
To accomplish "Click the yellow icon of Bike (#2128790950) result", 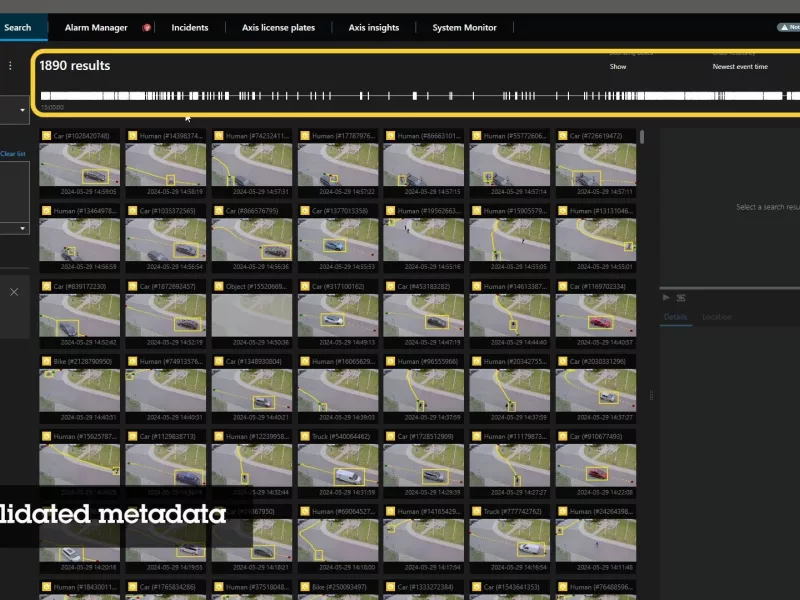I will tap(45, 361).
